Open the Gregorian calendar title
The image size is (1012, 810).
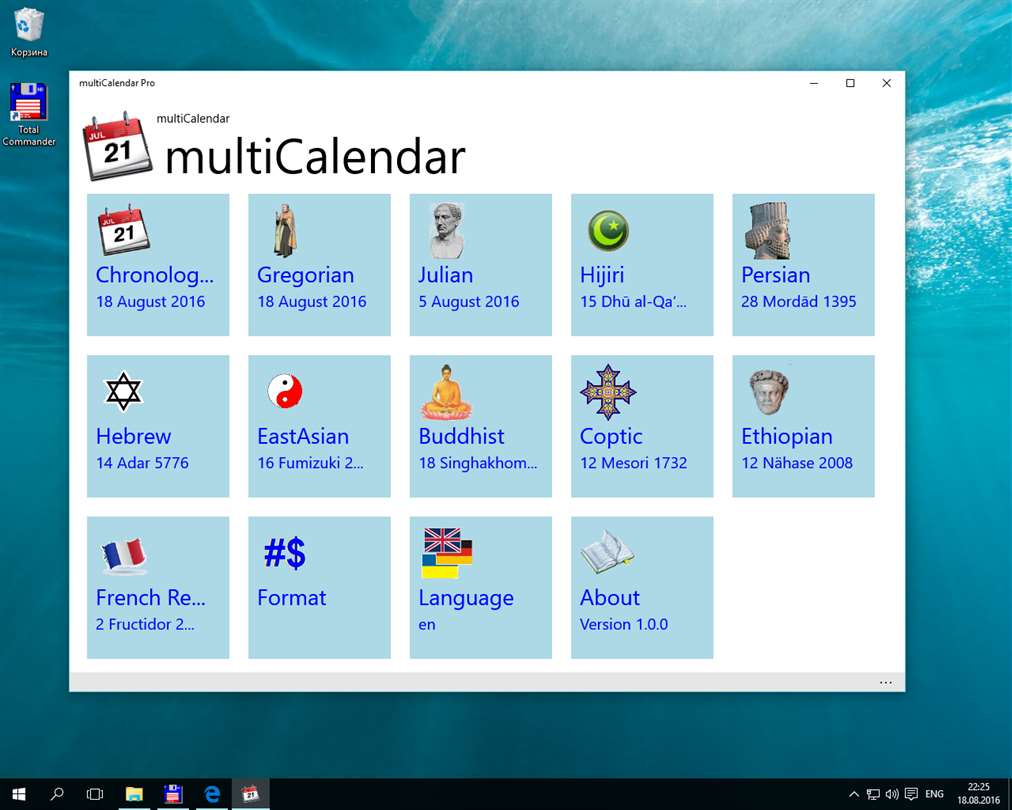click(305, 276)
